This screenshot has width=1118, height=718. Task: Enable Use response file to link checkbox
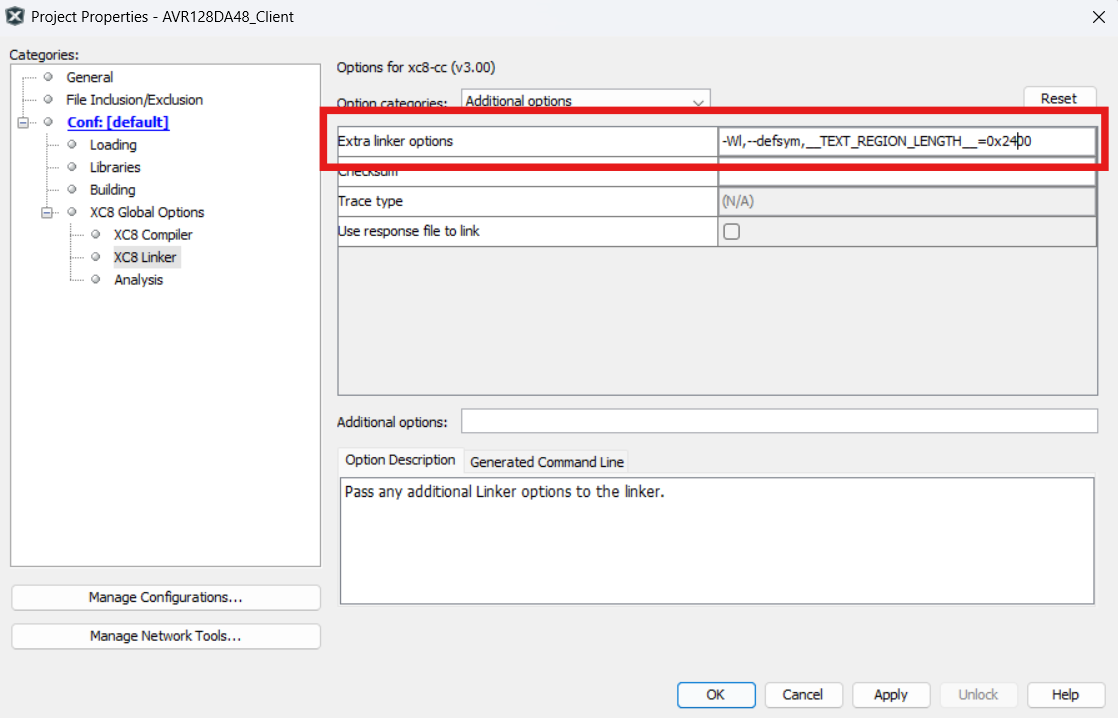731,232
